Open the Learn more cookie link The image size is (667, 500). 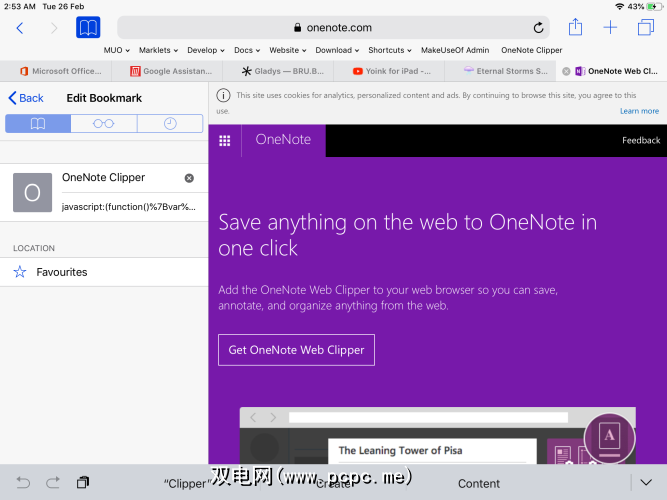639,111
